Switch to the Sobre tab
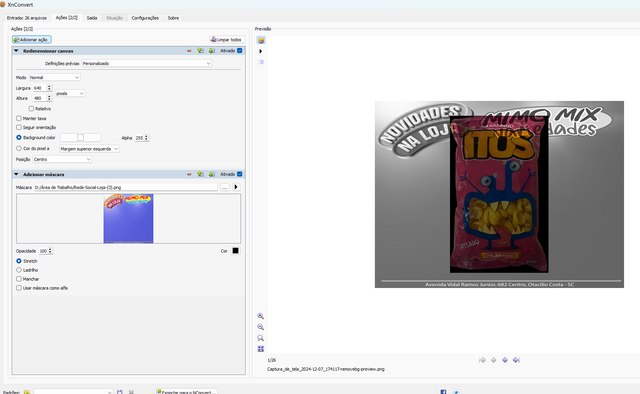This screenshot has width=640, height=394. 173,18
